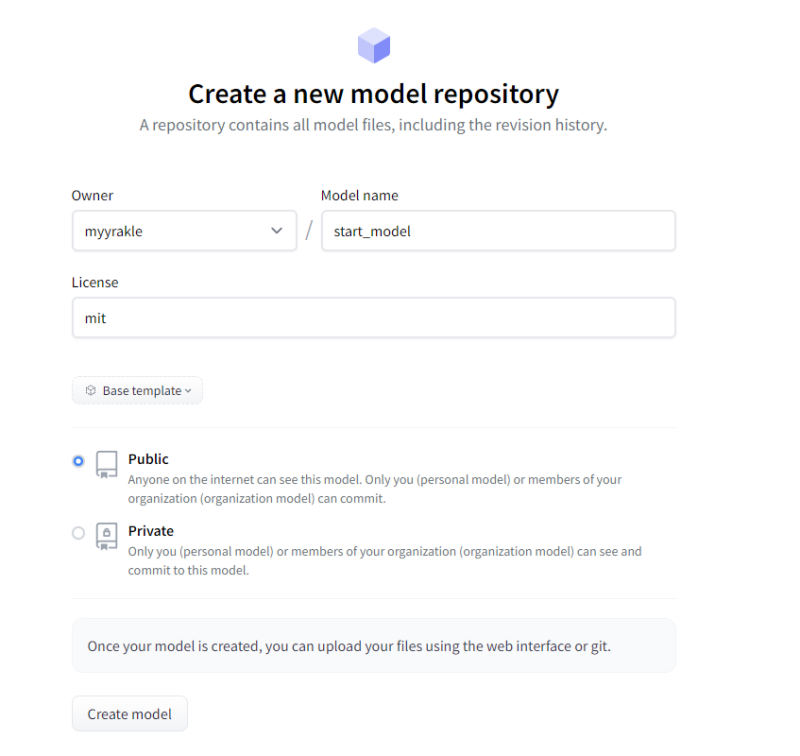Click the Owner field label
This screenshot has height=756, width=800.
coord(92,196)
